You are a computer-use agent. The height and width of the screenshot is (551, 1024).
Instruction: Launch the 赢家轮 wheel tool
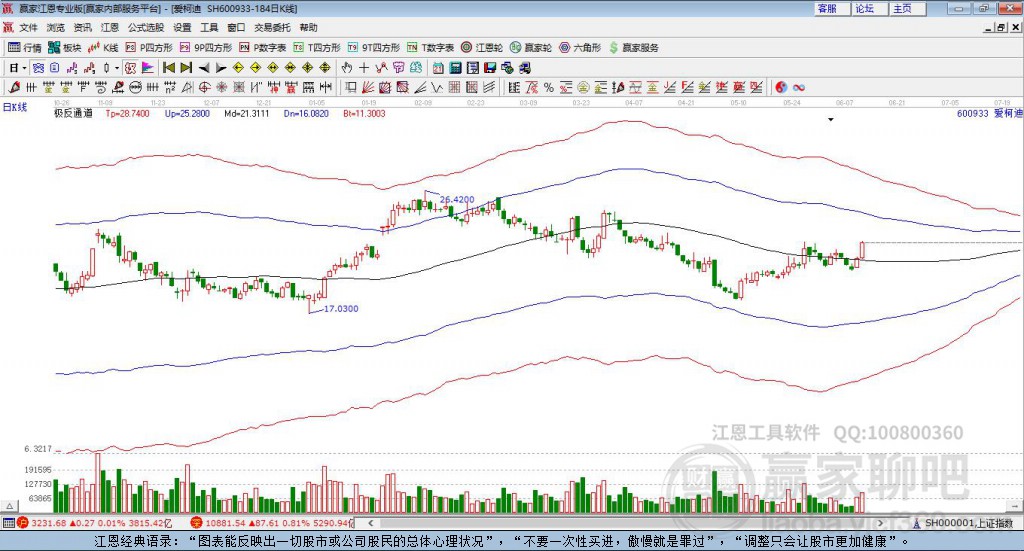tap(531, 48)
